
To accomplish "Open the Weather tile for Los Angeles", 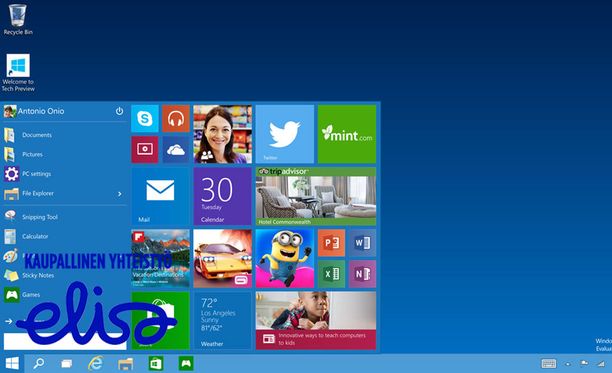I will [x=222, y=320].
